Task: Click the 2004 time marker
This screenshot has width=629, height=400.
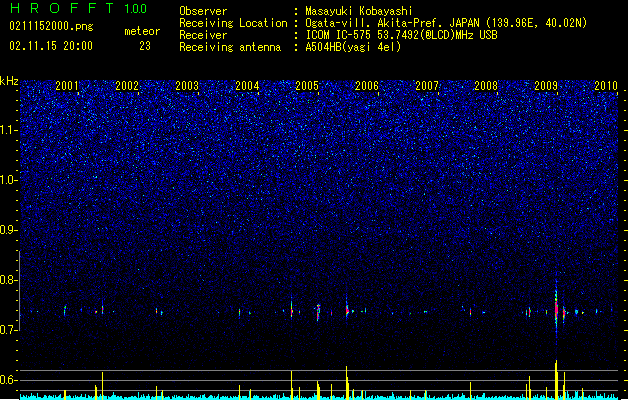Action: click(247, 85)
